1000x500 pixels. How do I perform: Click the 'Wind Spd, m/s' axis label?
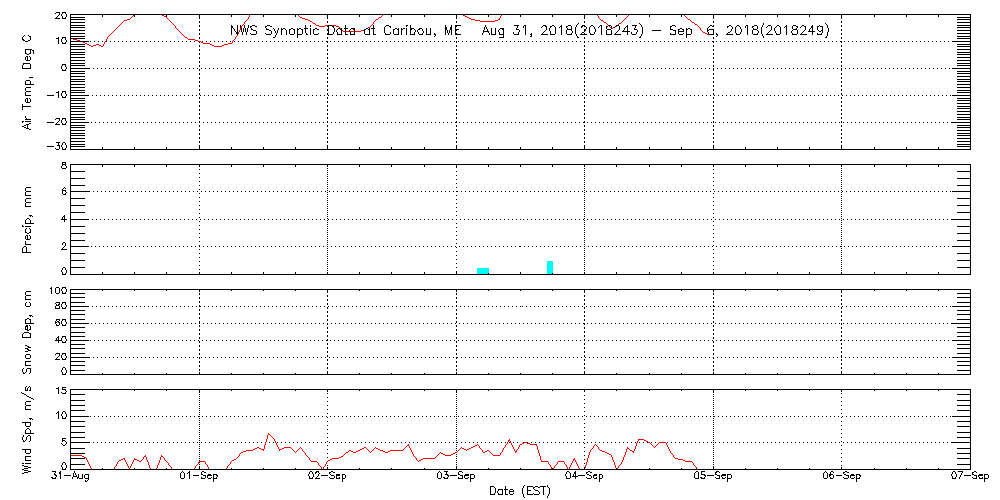pos(28,428)
